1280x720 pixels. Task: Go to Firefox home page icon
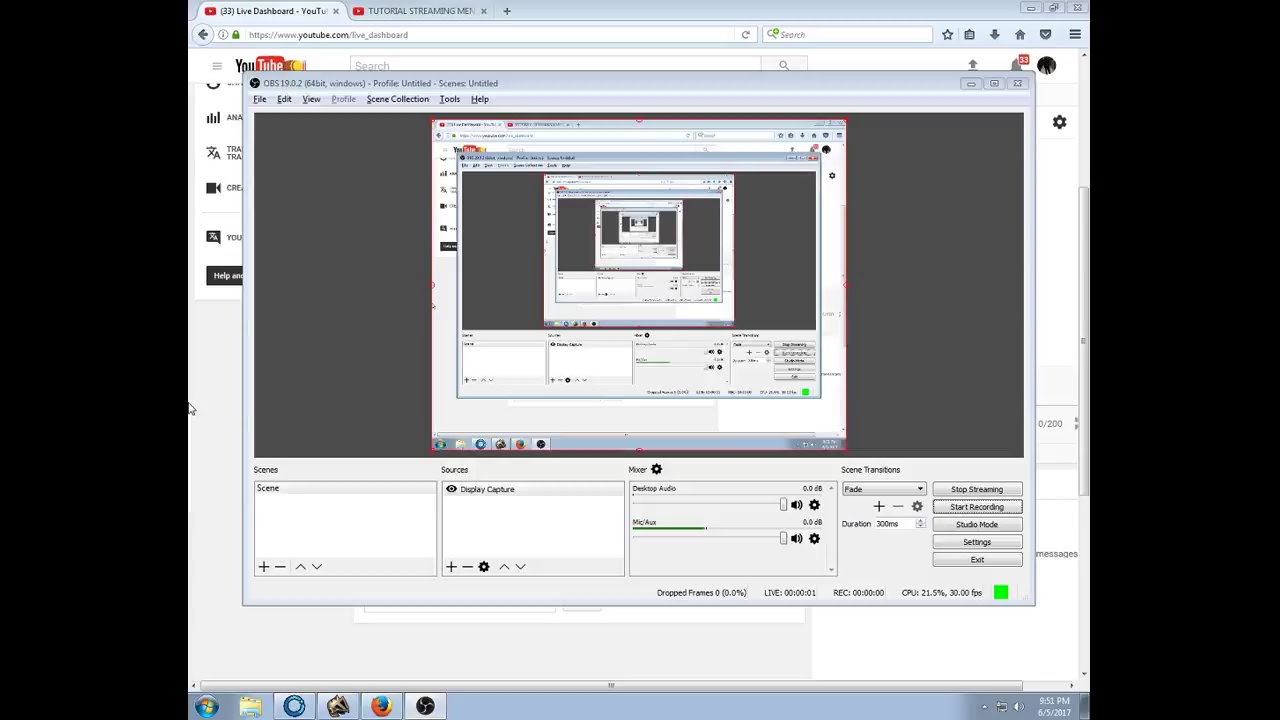point(1020,35)
